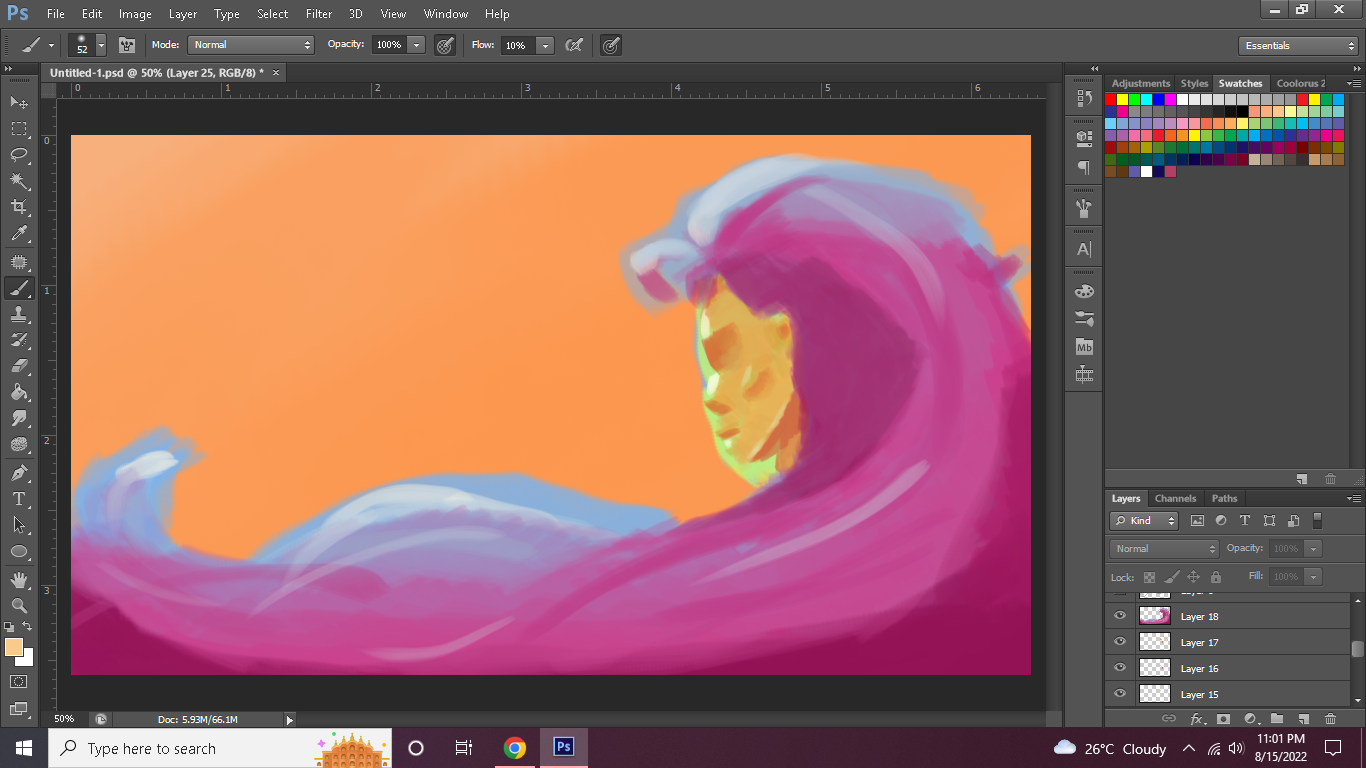Open the Flow slider dropdown
The height and width of the screenshot is (768, 1366).
click(x=545, y=45)
